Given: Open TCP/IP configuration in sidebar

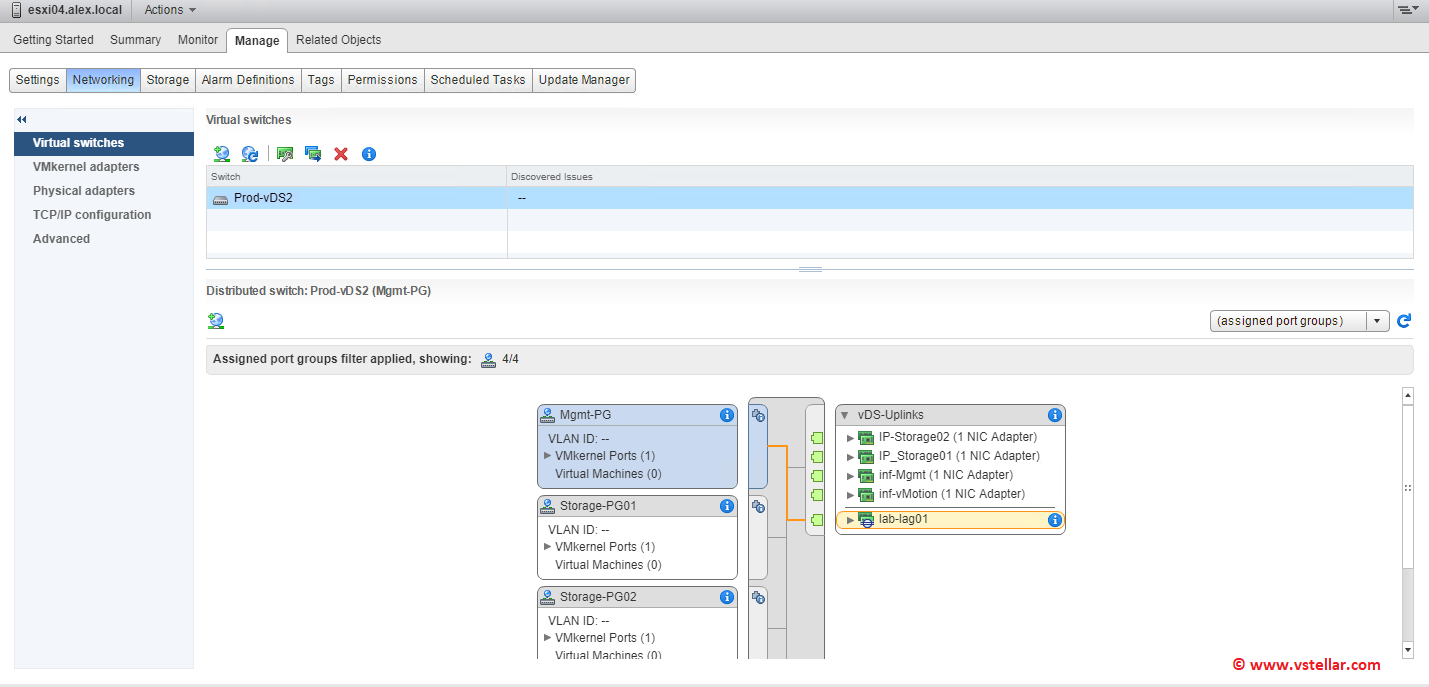Looking at the screenshot, I should (92, 215).
